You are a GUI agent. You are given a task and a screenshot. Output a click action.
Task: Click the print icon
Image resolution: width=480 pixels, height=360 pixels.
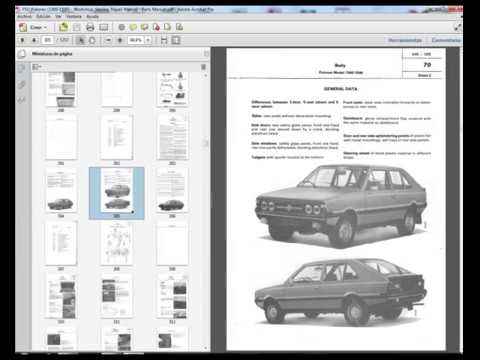pos(90,27)
